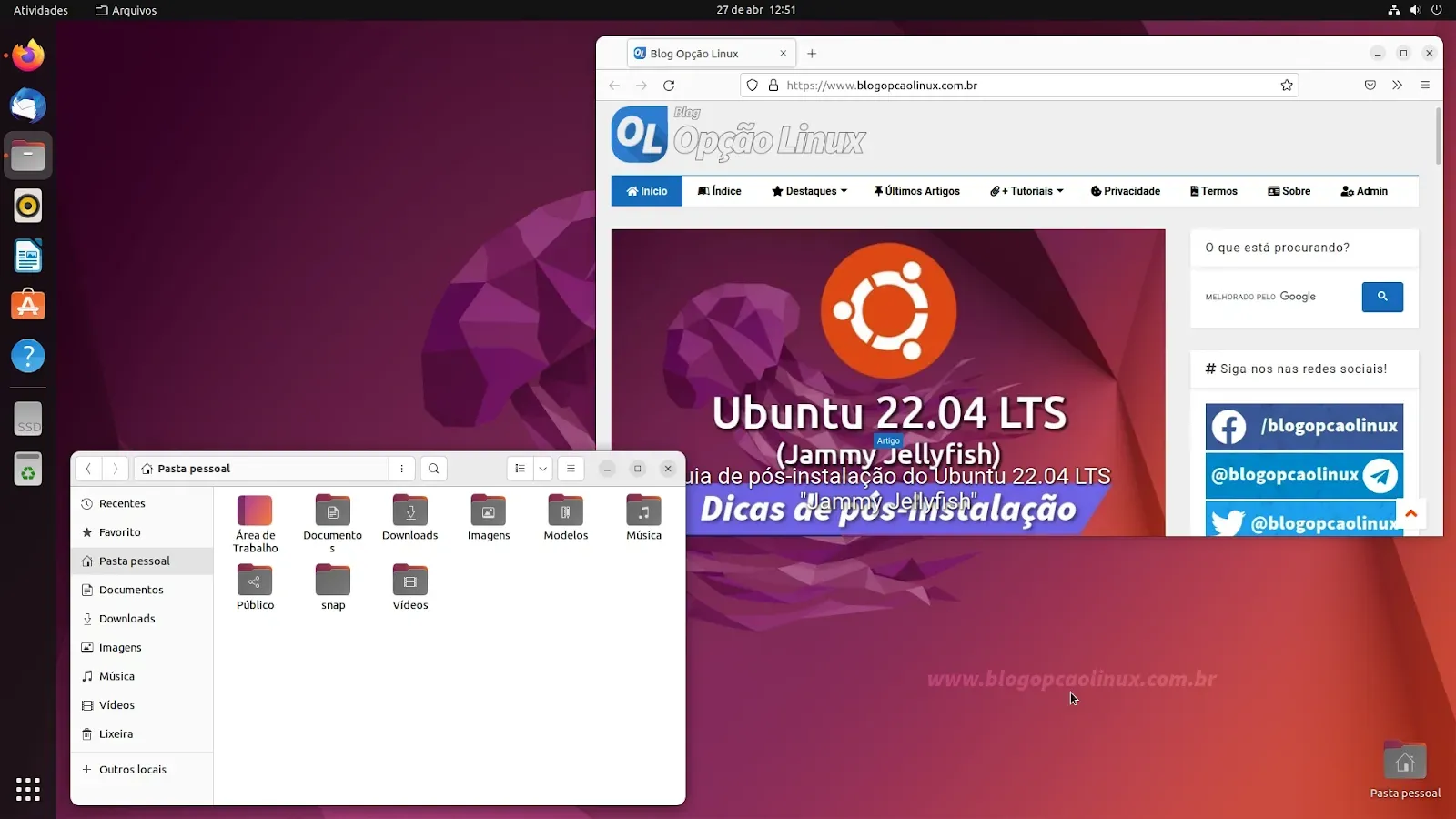Expand Files view options dropdown arrow
Image resolution: width=1456 pixels, height=819 pixels.
(543, 469)
